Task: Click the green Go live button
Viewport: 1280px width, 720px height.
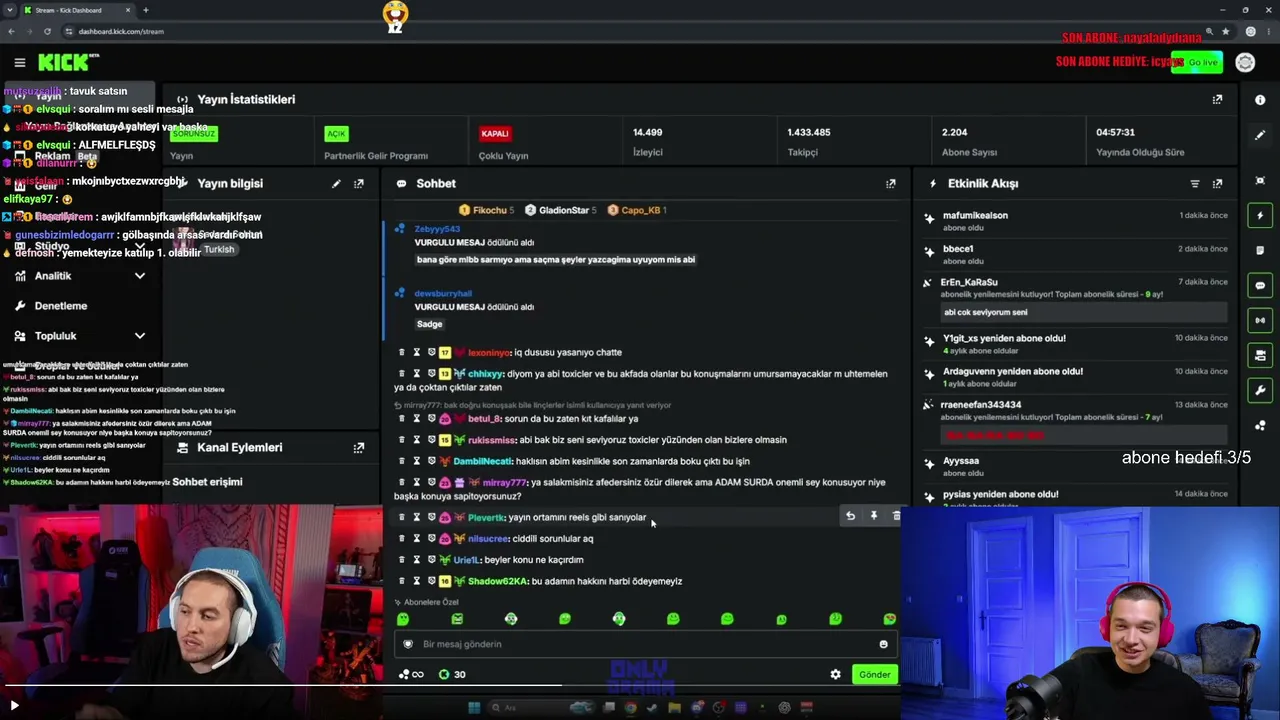Action: click(x=1197, y=62)
